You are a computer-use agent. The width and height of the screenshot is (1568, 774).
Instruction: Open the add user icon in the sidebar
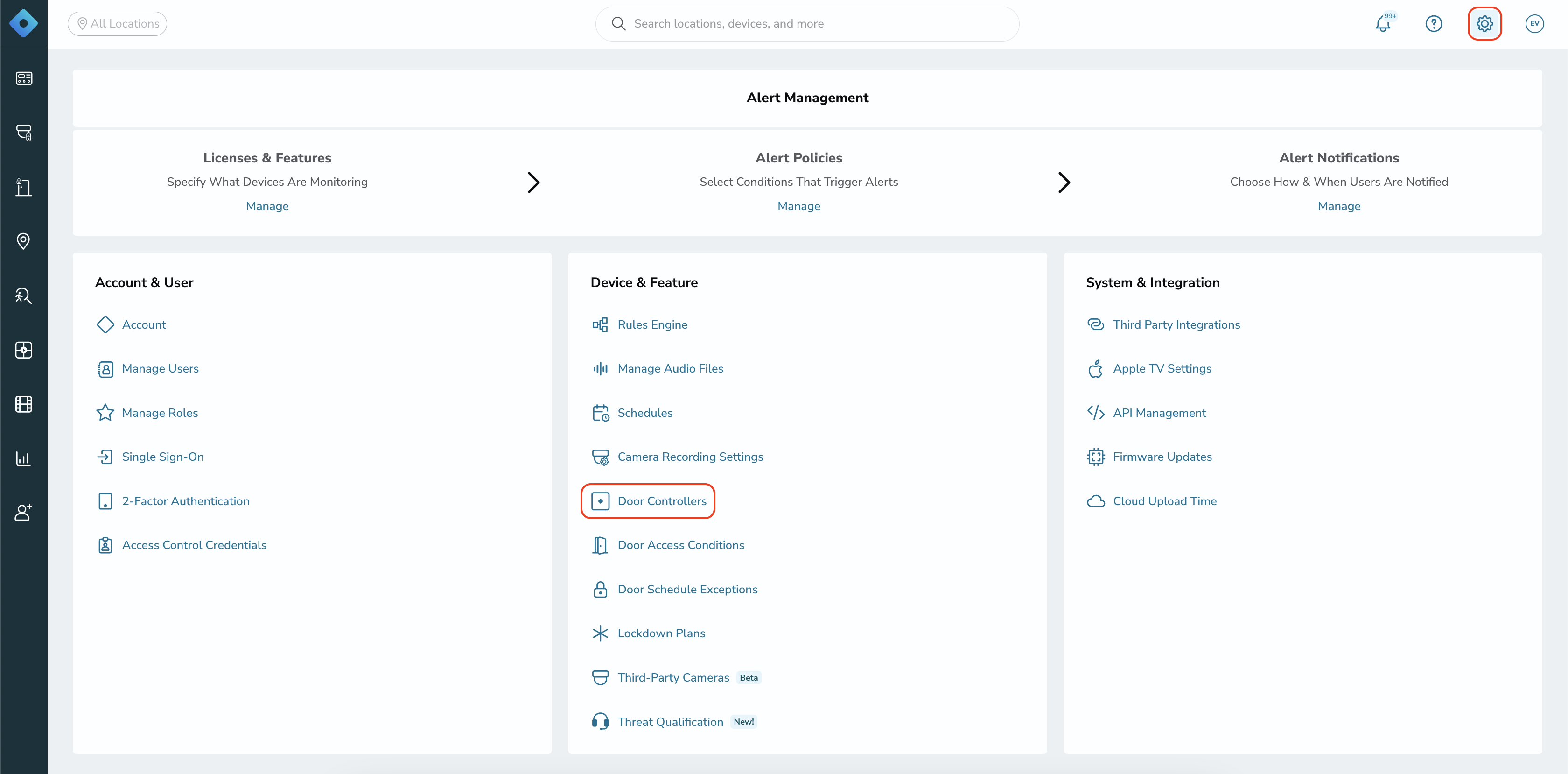[24, 512]
